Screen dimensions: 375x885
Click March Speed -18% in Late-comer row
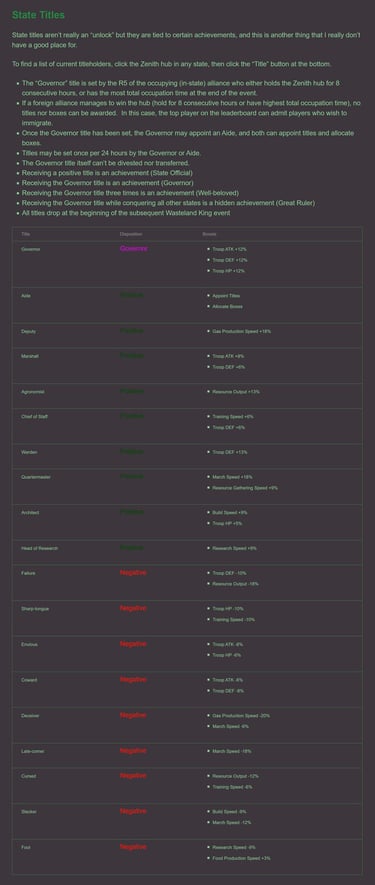(232, 751)
